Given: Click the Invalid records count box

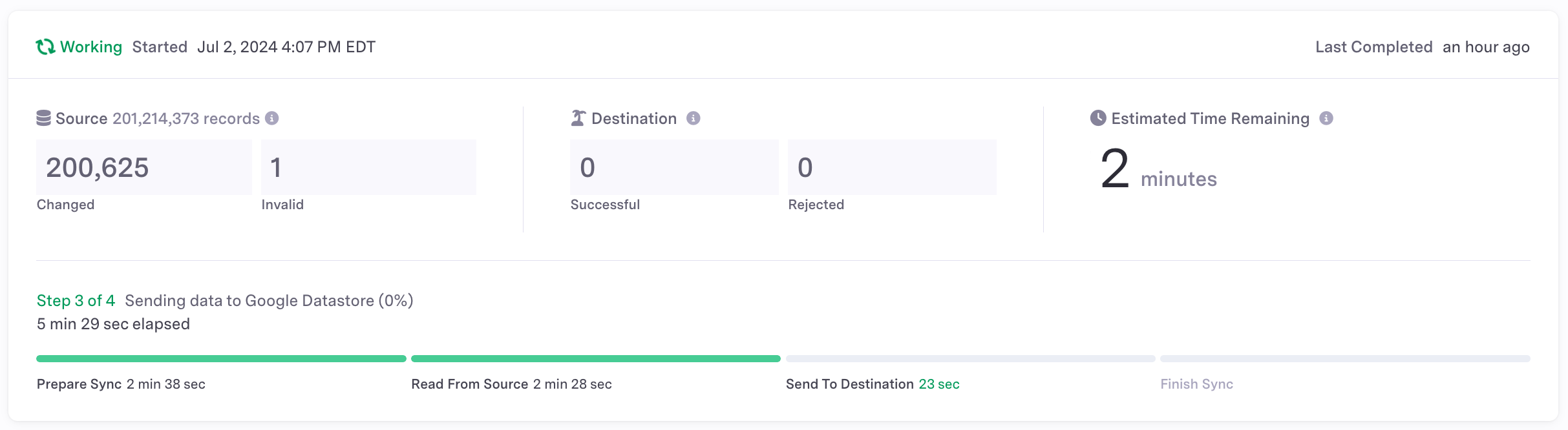Looking at the screenshot, I should coord(368,167).
